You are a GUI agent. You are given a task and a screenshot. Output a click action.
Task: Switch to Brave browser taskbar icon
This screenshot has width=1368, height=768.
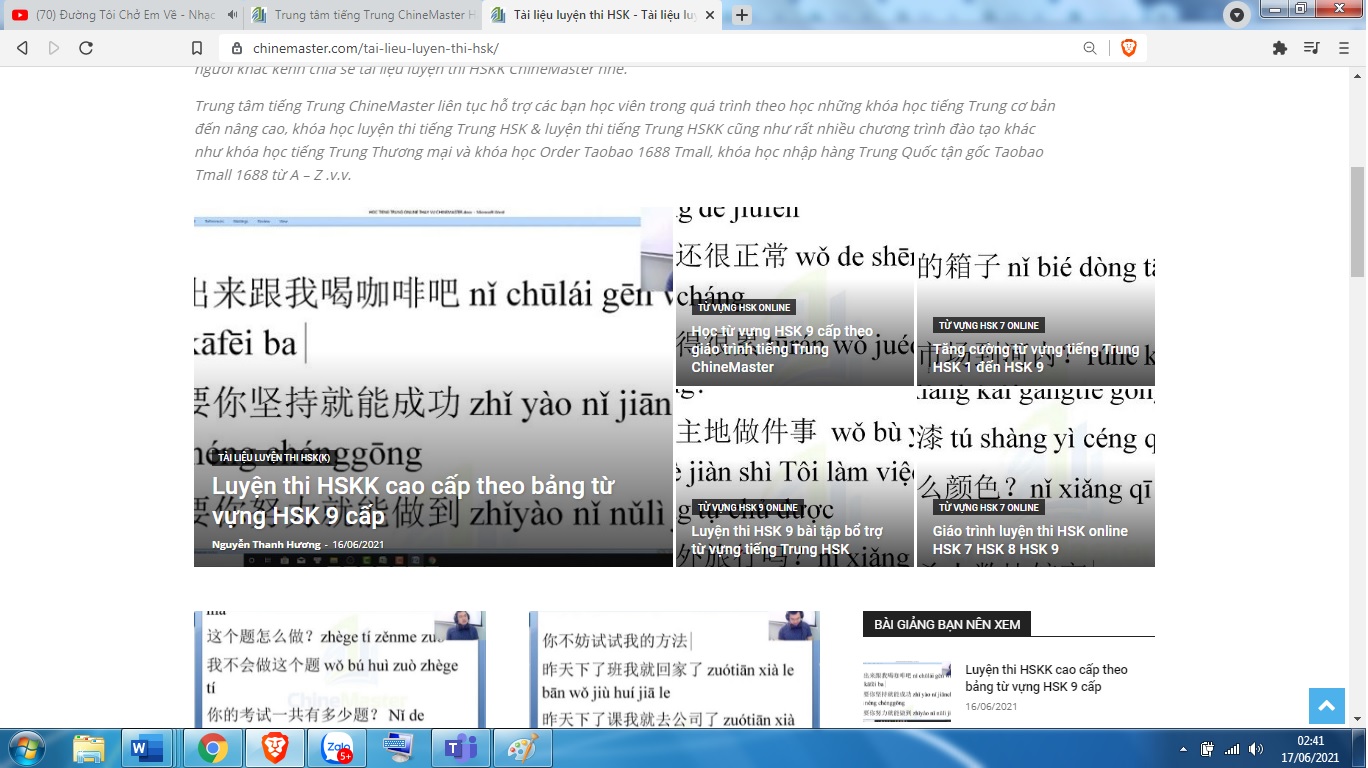(275, 748)
